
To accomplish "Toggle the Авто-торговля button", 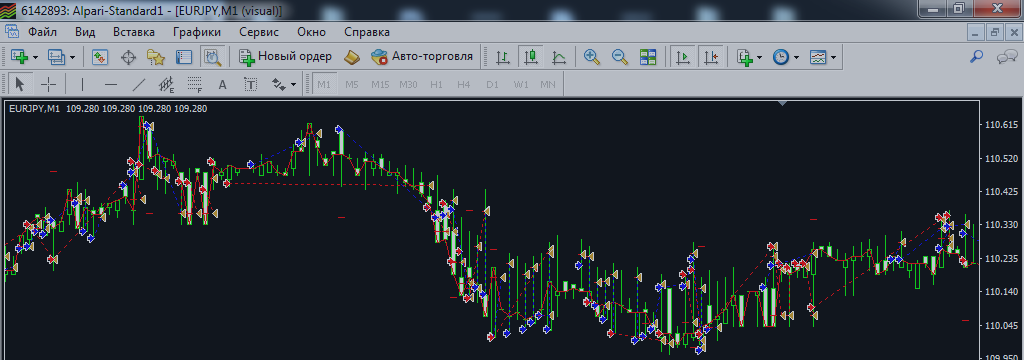I will 422,57.
